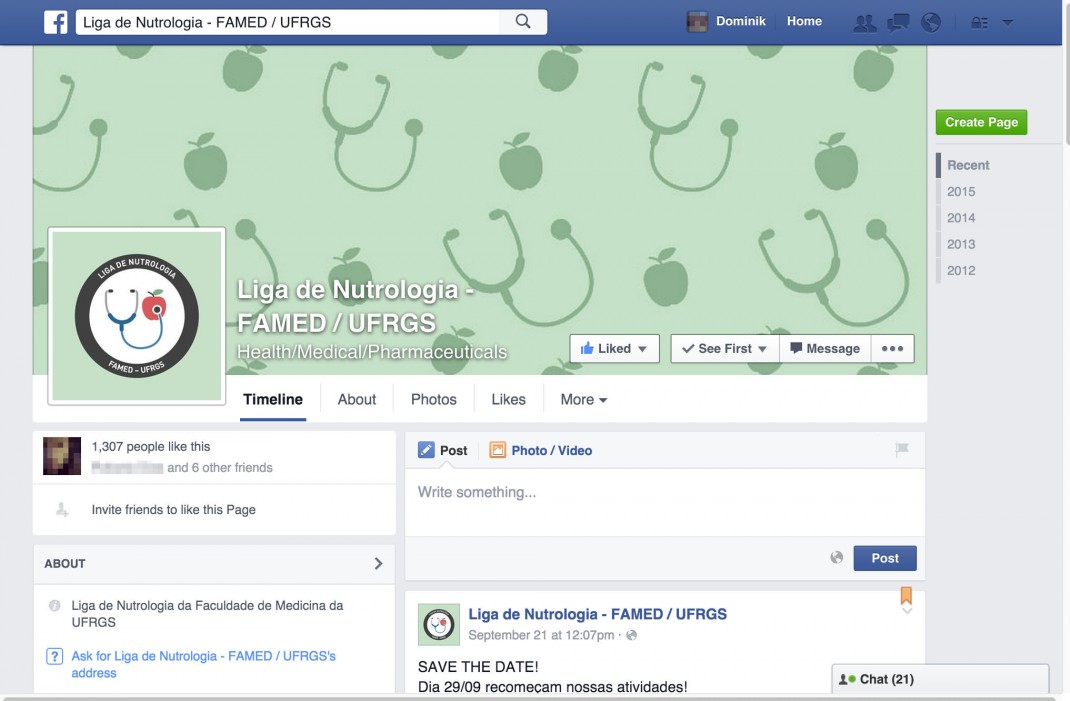Viewport: 1070px width, 701px height.
Task: Click the page description text in About
Action: click(x=207, y=614)
